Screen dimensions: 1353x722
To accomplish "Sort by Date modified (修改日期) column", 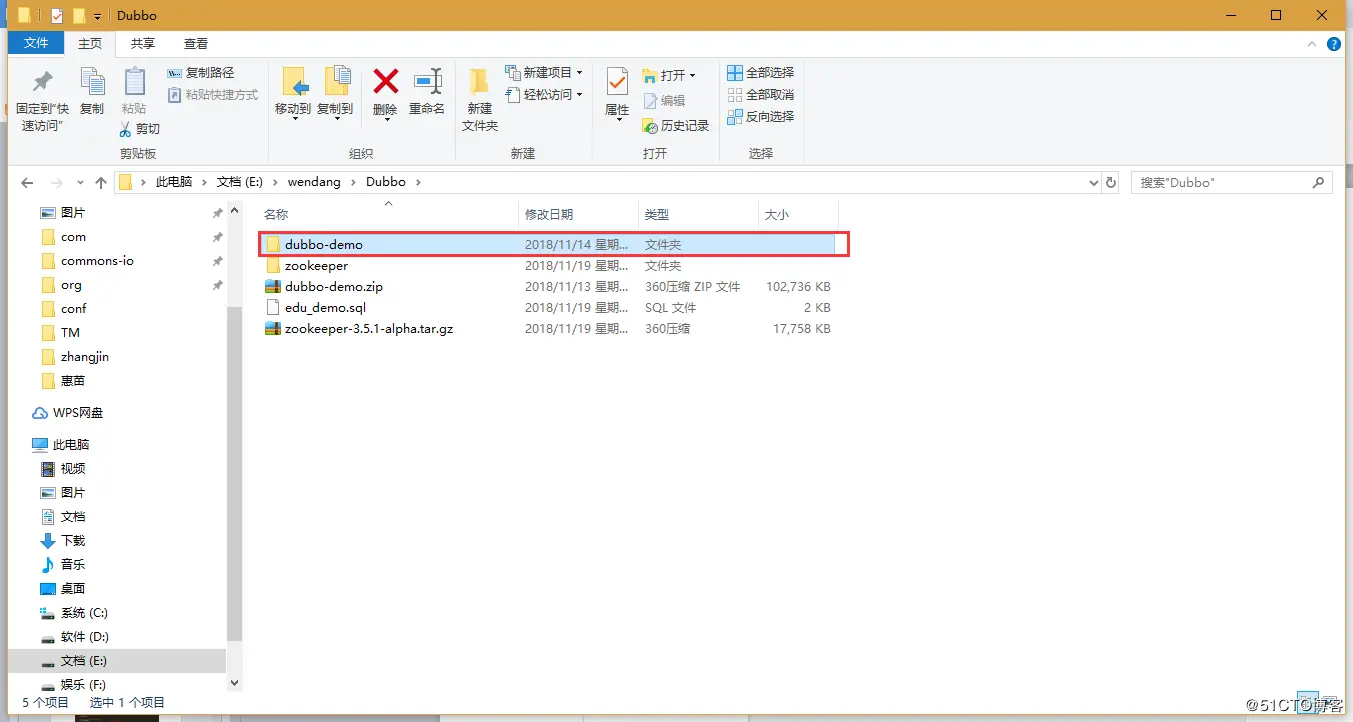I will [x=549, y=215].
